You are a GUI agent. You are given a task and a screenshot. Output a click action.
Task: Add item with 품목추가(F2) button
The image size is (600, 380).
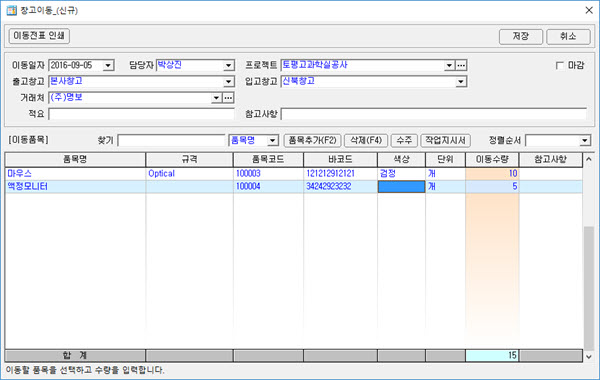point(312,140)
